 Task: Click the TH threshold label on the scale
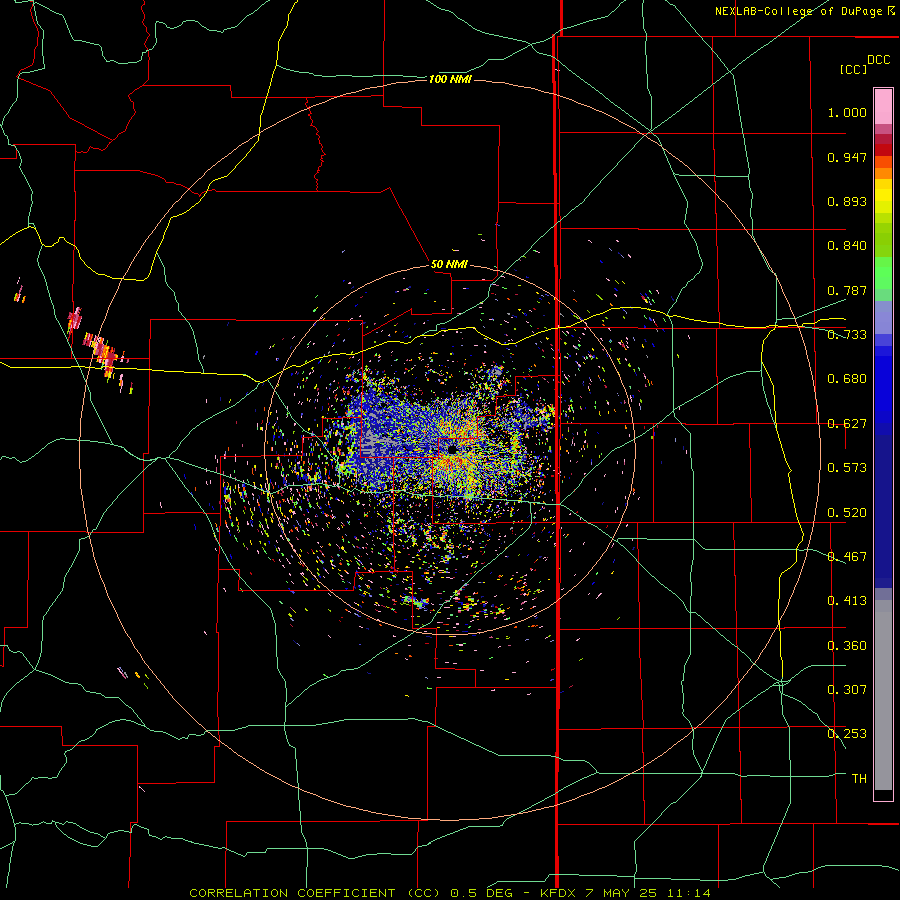859,779
